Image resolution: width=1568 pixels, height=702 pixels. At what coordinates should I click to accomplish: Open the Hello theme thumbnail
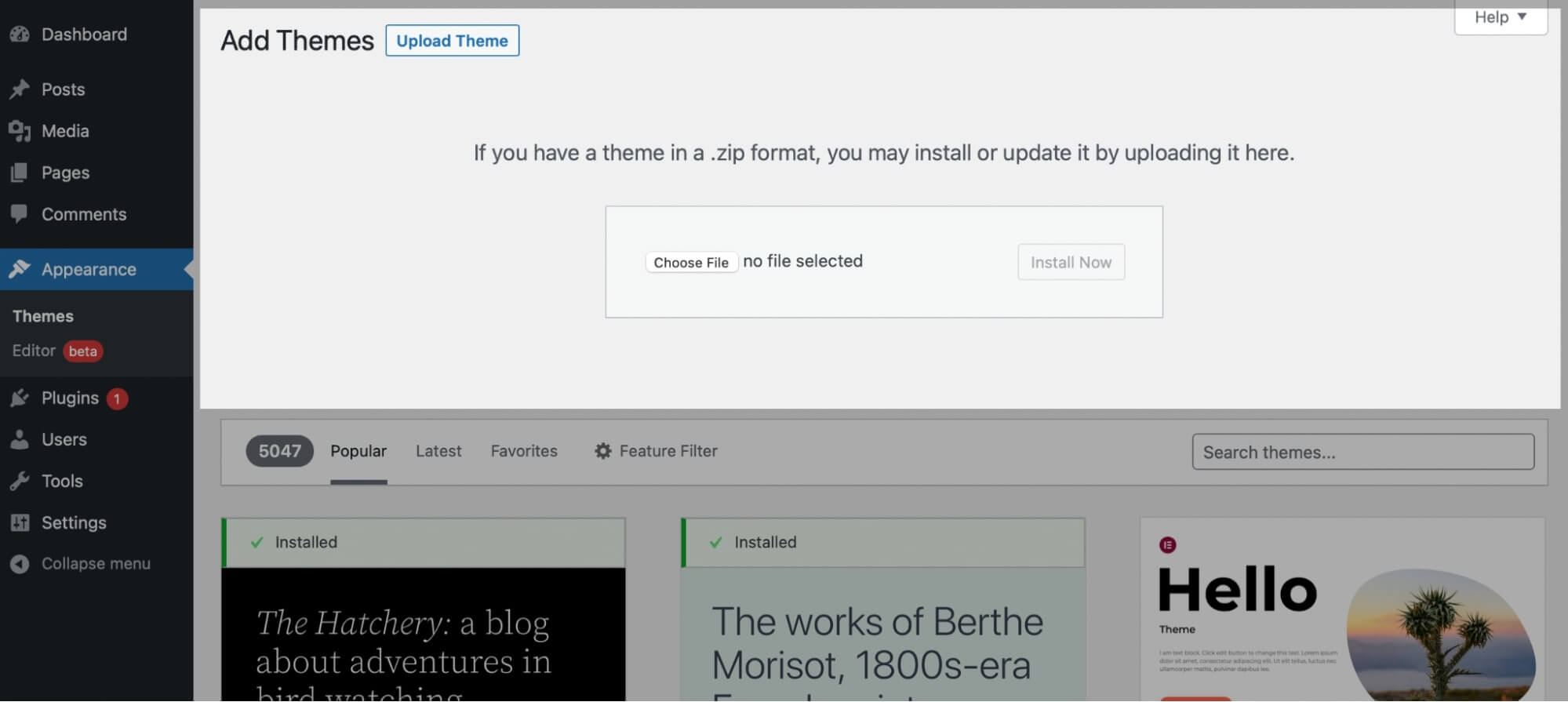click(1343, 609)
